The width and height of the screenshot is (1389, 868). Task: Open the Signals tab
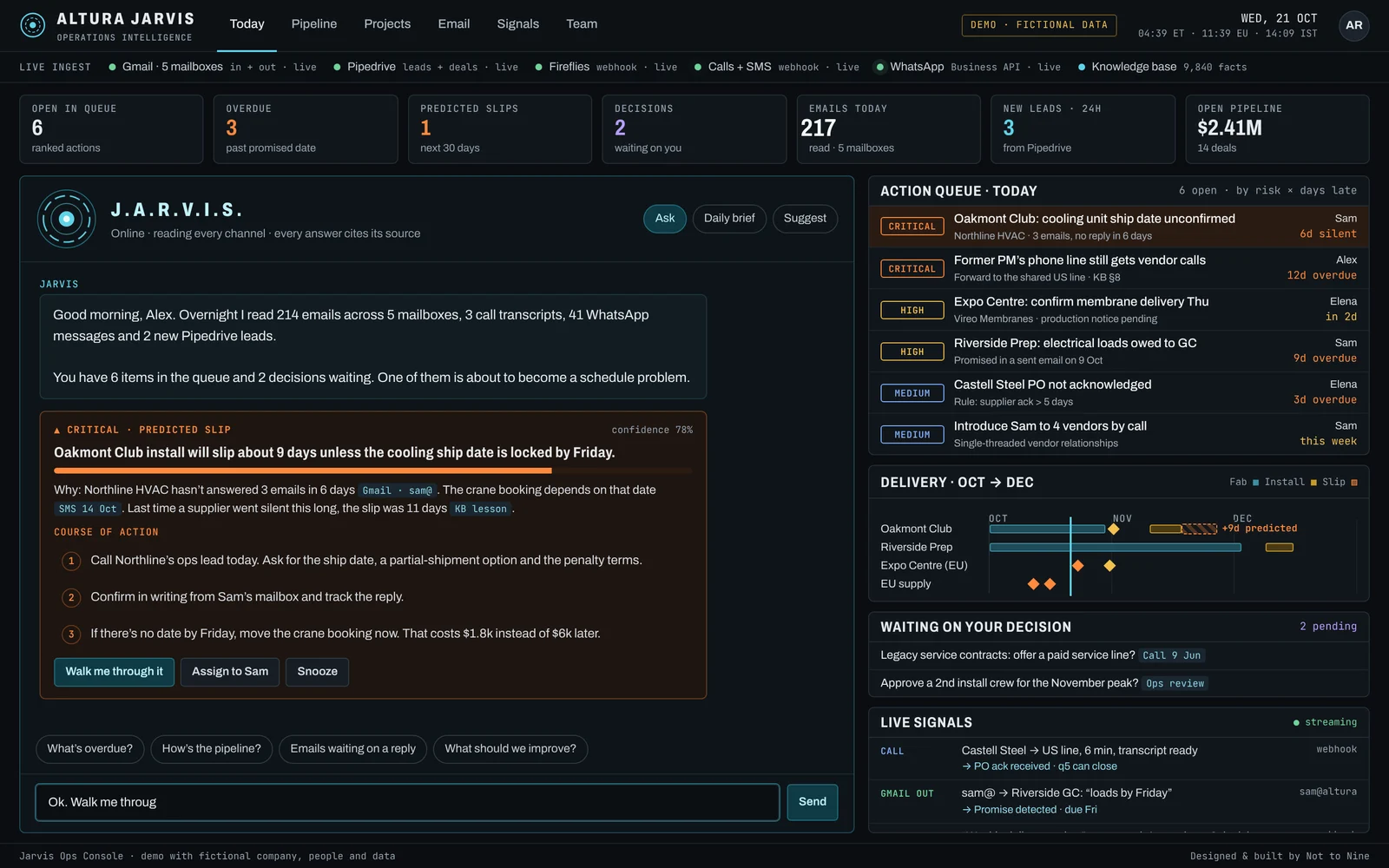tap(518, 24)
